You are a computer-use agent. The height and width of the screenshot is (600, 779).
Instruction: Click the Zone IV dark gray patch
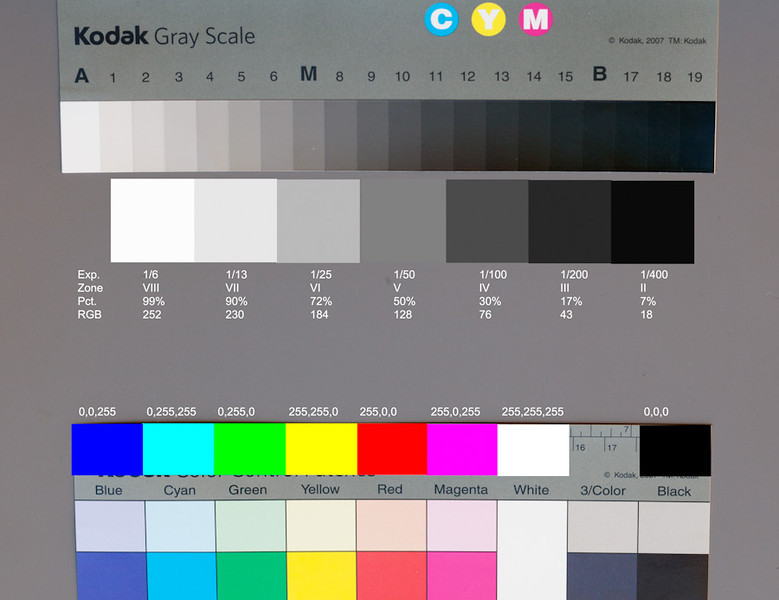coord(486,221)
